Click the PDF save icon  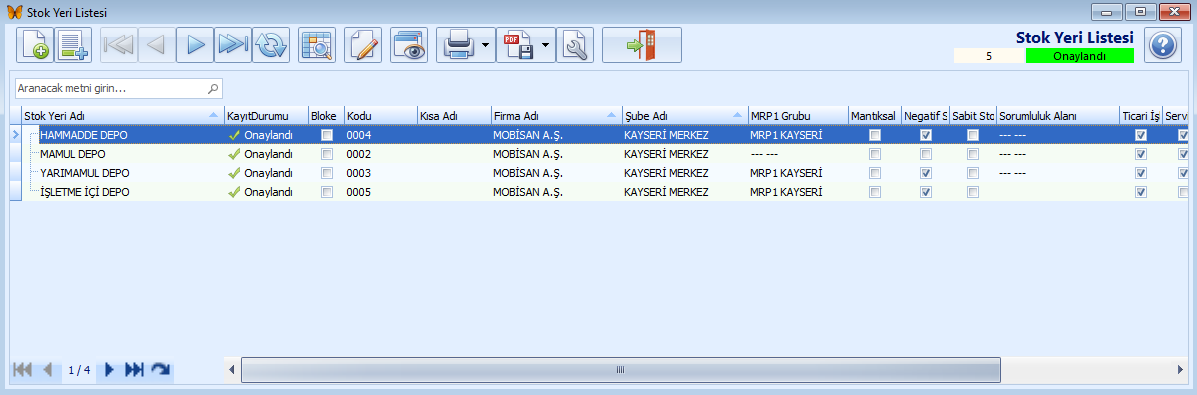click(519, 45)
